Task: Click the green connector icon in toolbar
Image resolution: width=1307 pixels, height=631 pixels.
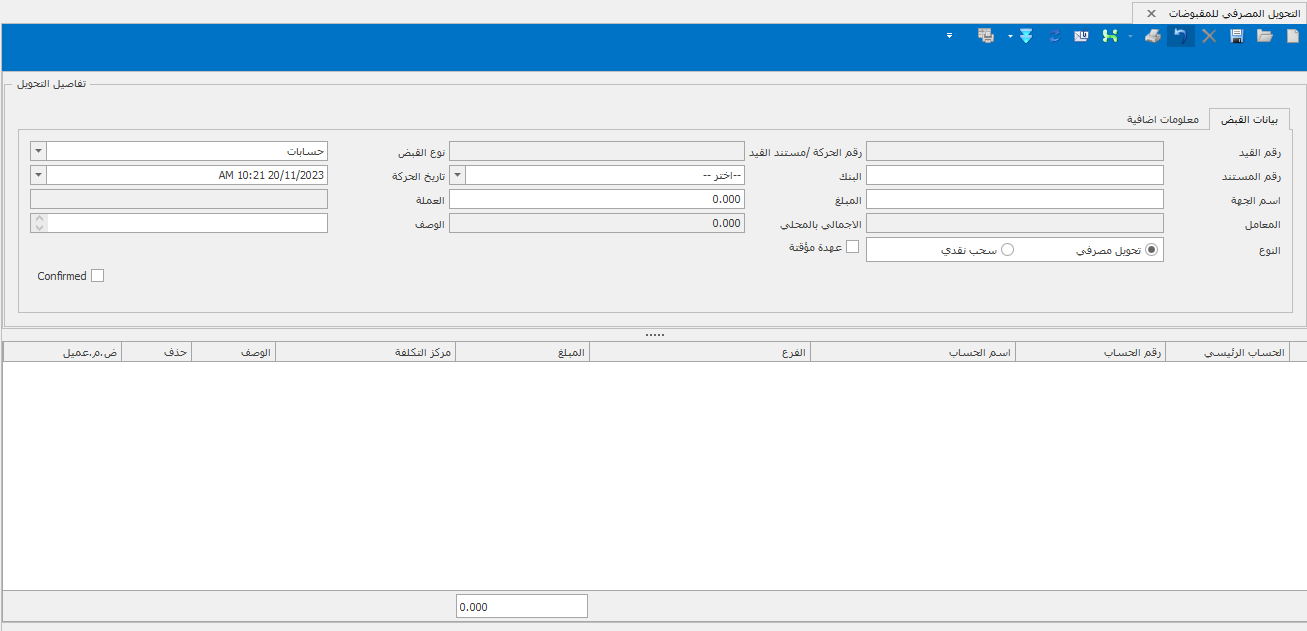Action: (1109, 36)
